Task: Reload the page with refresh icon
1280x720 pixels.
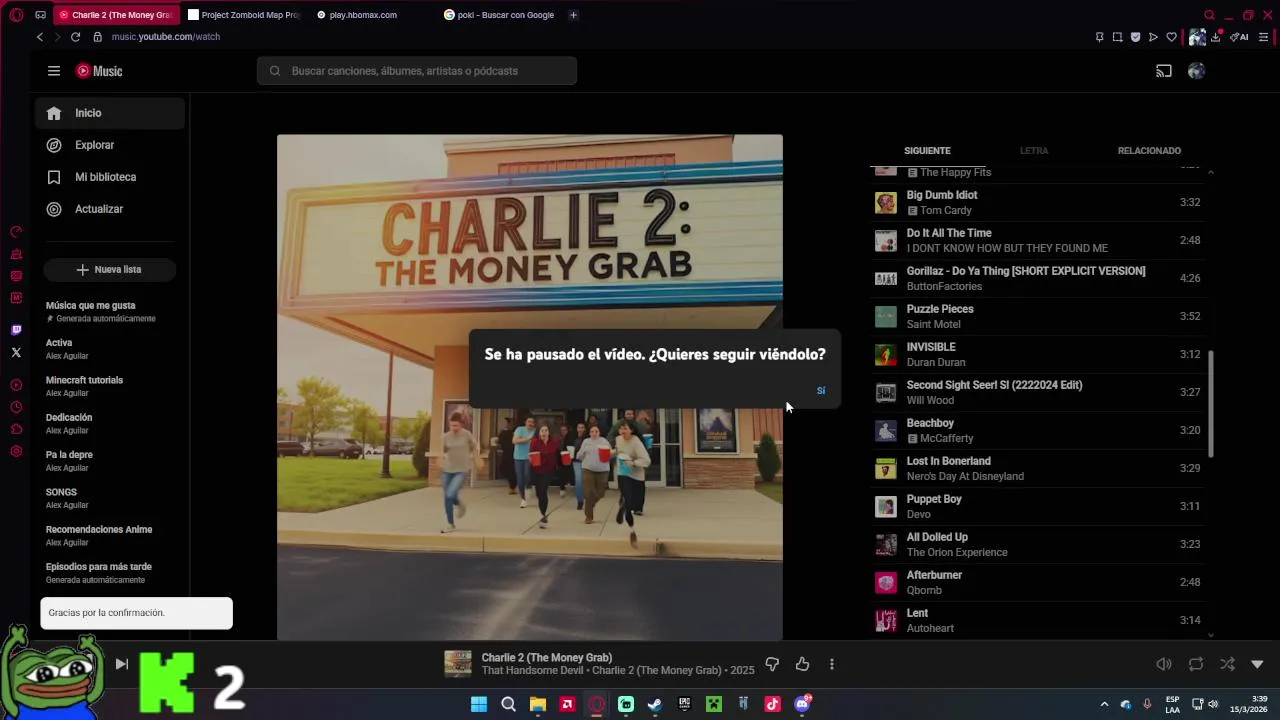Action: 75,37
